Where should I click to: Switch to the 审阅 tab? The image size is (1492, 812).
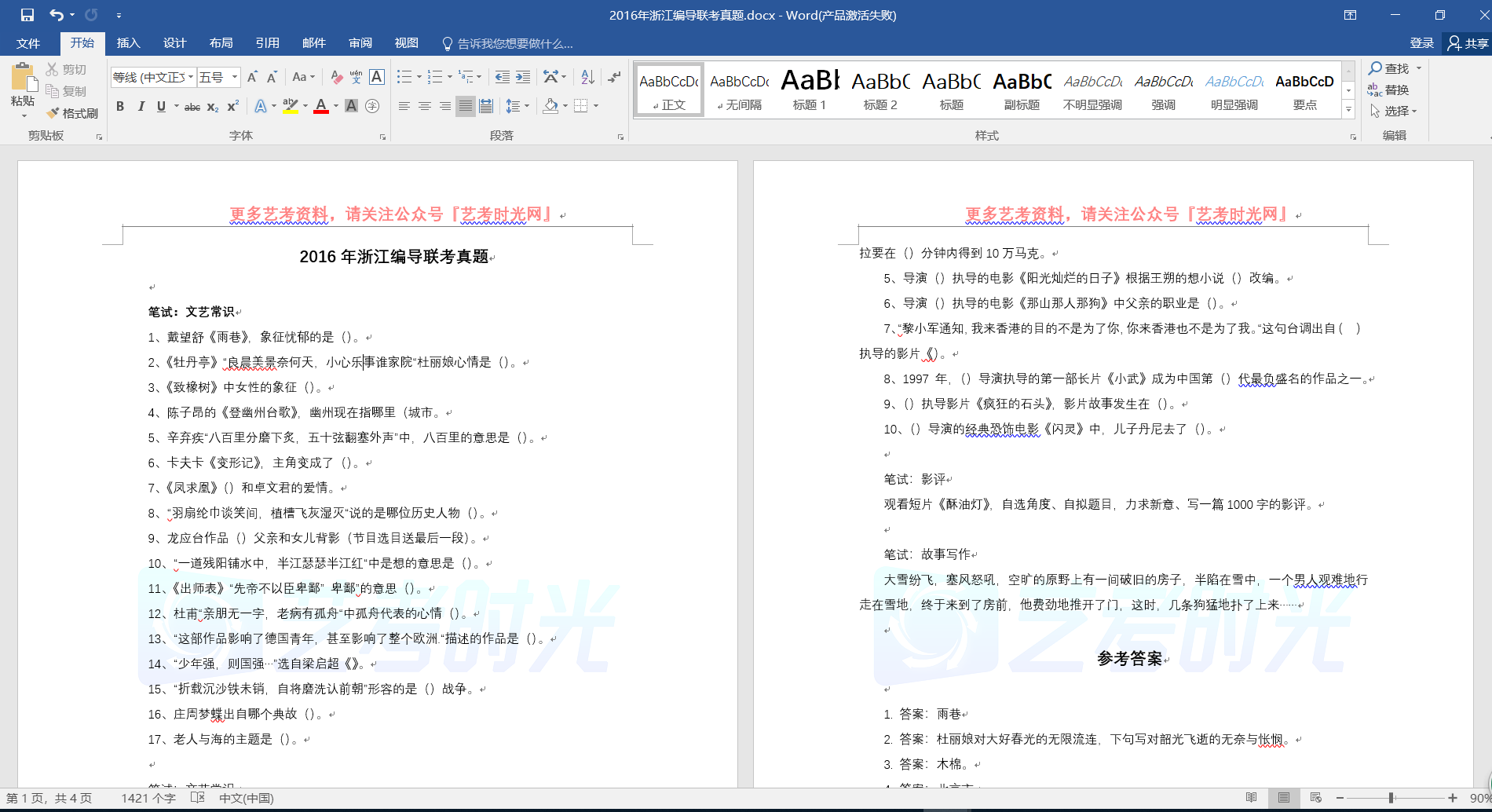(360, 43)
